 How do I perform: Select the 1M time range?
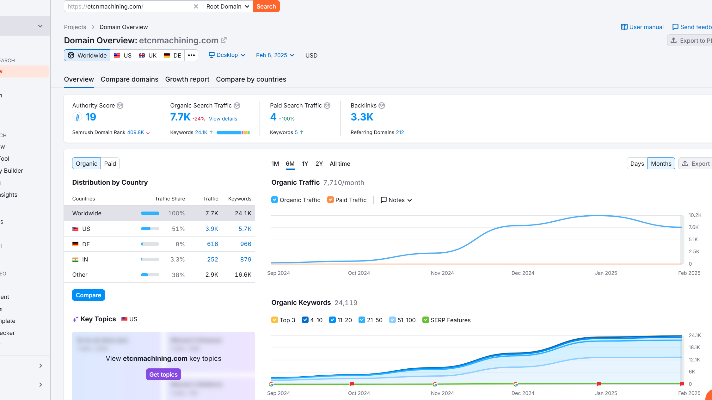(x=275, y=164)
